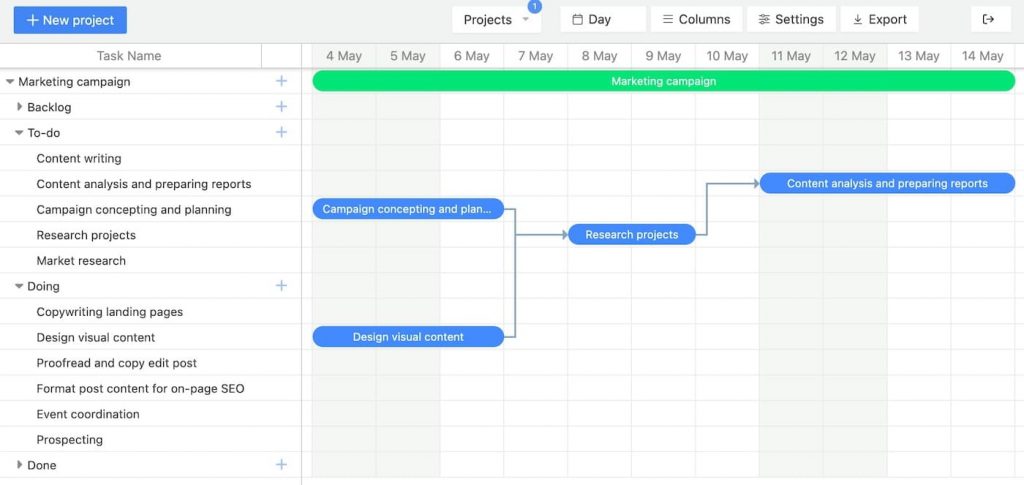Click the exit arrow icon at top right
This screenshot has width=1024, height=485.
(989, 19)
